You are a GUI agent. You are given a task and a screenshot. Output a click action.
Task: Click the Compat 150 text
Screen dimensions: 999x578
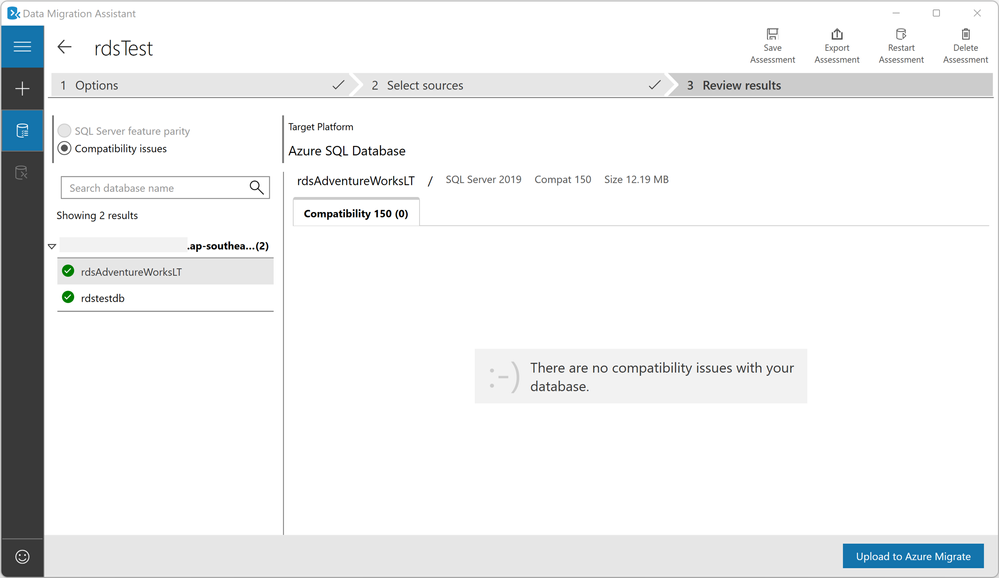pos(563,180)
